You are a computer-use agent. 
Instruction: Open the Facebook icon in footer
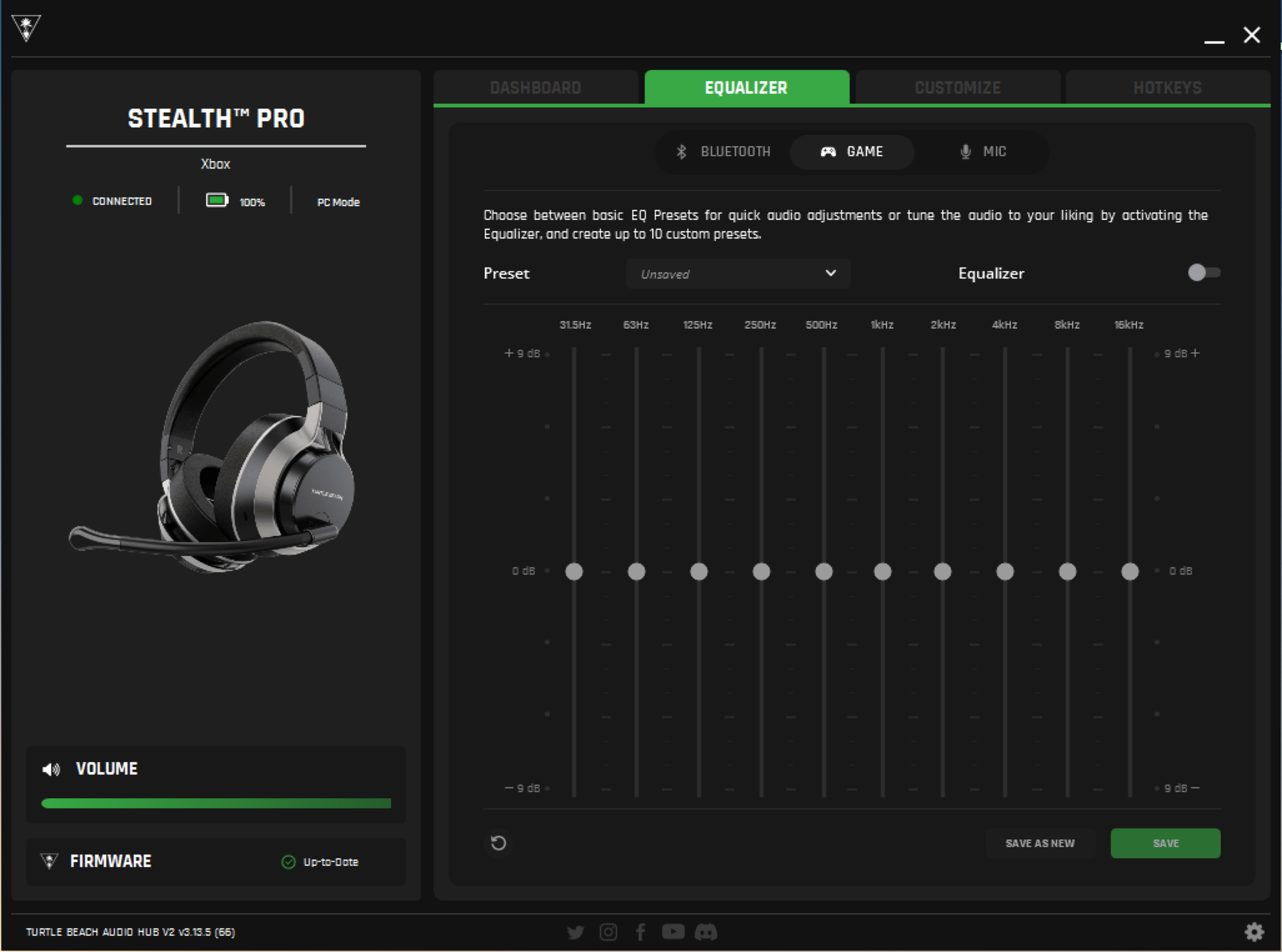click(x=640, y=932)
